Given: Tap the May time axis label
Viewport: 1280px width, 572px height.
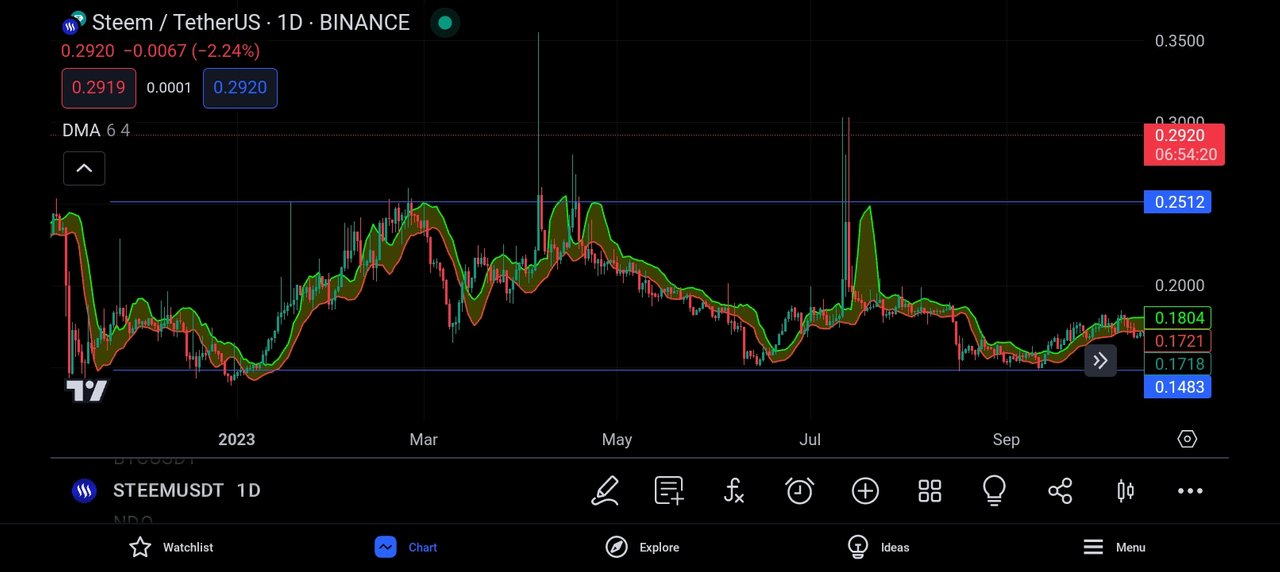Looking at the screenshot, I should 617,439.
